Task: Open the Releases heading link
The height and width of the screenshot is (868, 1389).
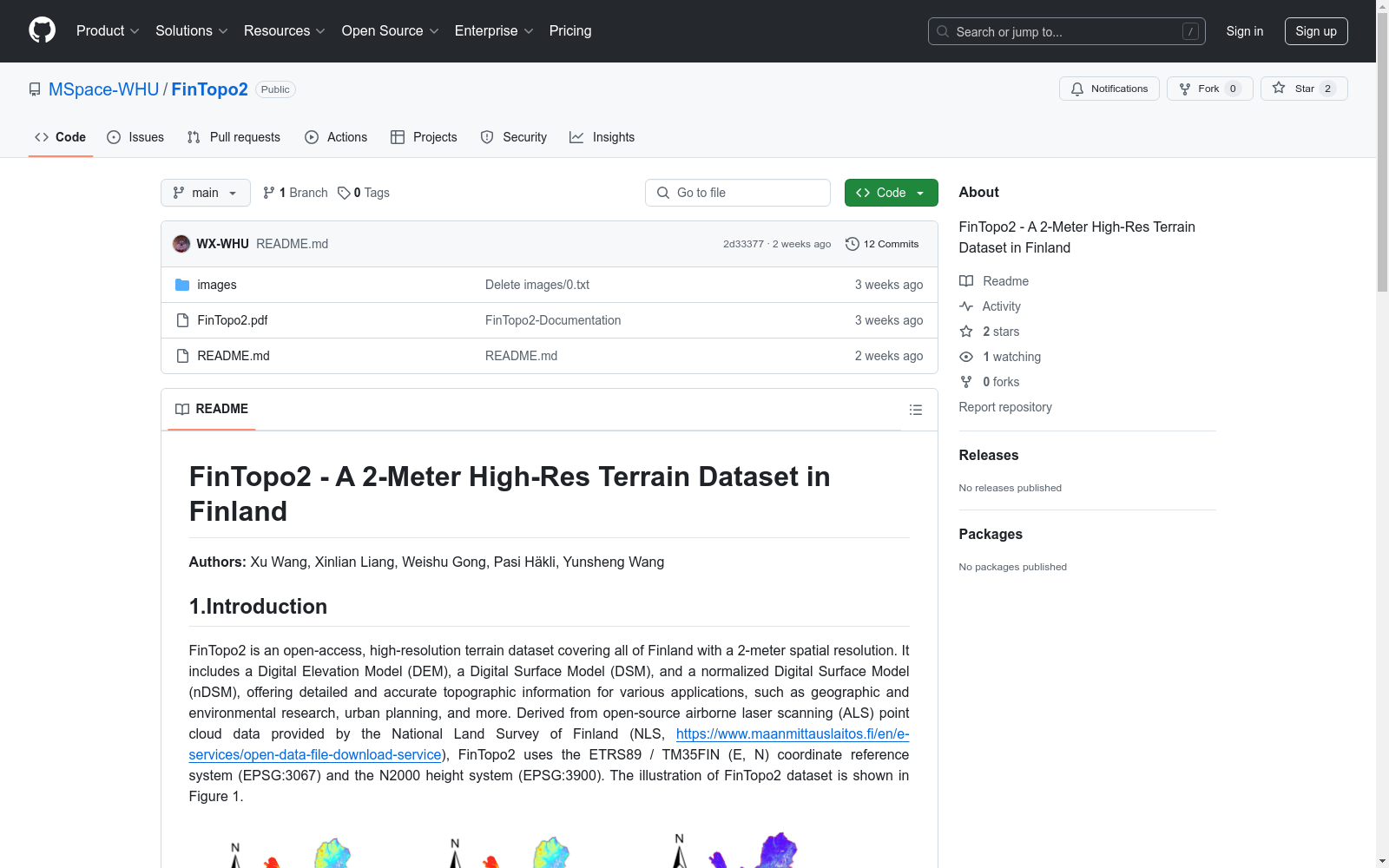Action: click(x=989, y=455)
